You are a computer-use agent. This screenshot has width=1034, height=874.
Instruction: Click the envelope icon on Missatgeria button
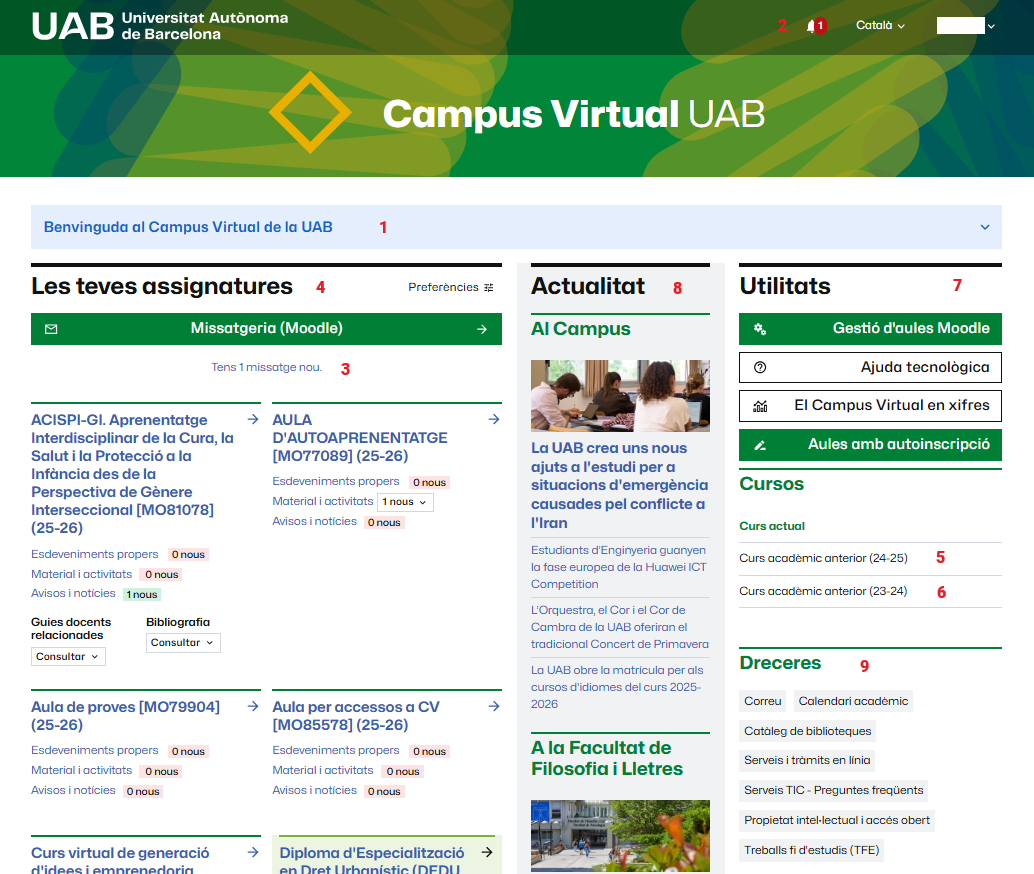[x=51, y=329]
